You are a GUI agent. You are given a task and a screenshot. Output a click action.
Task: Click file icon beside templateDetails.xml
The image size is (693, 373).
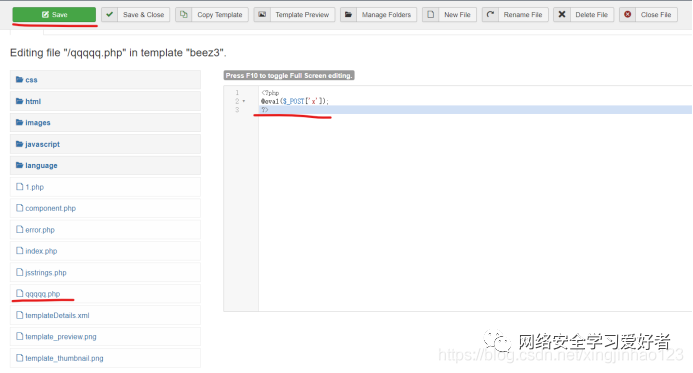point(19,315)
